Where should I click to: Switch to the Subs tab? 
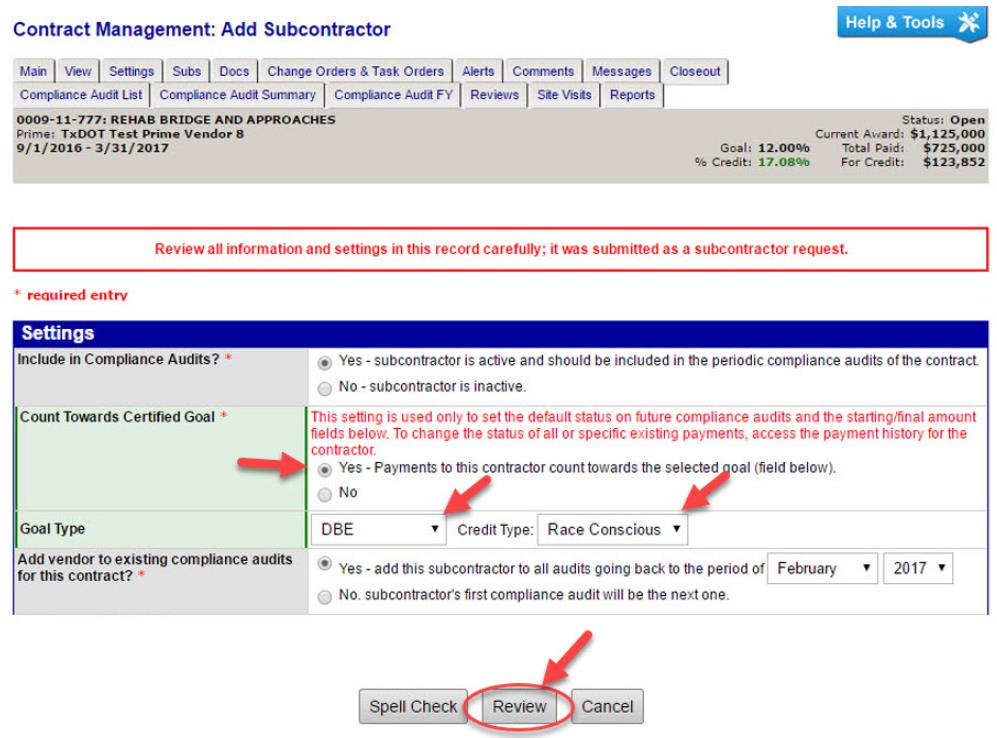point(185,72)
